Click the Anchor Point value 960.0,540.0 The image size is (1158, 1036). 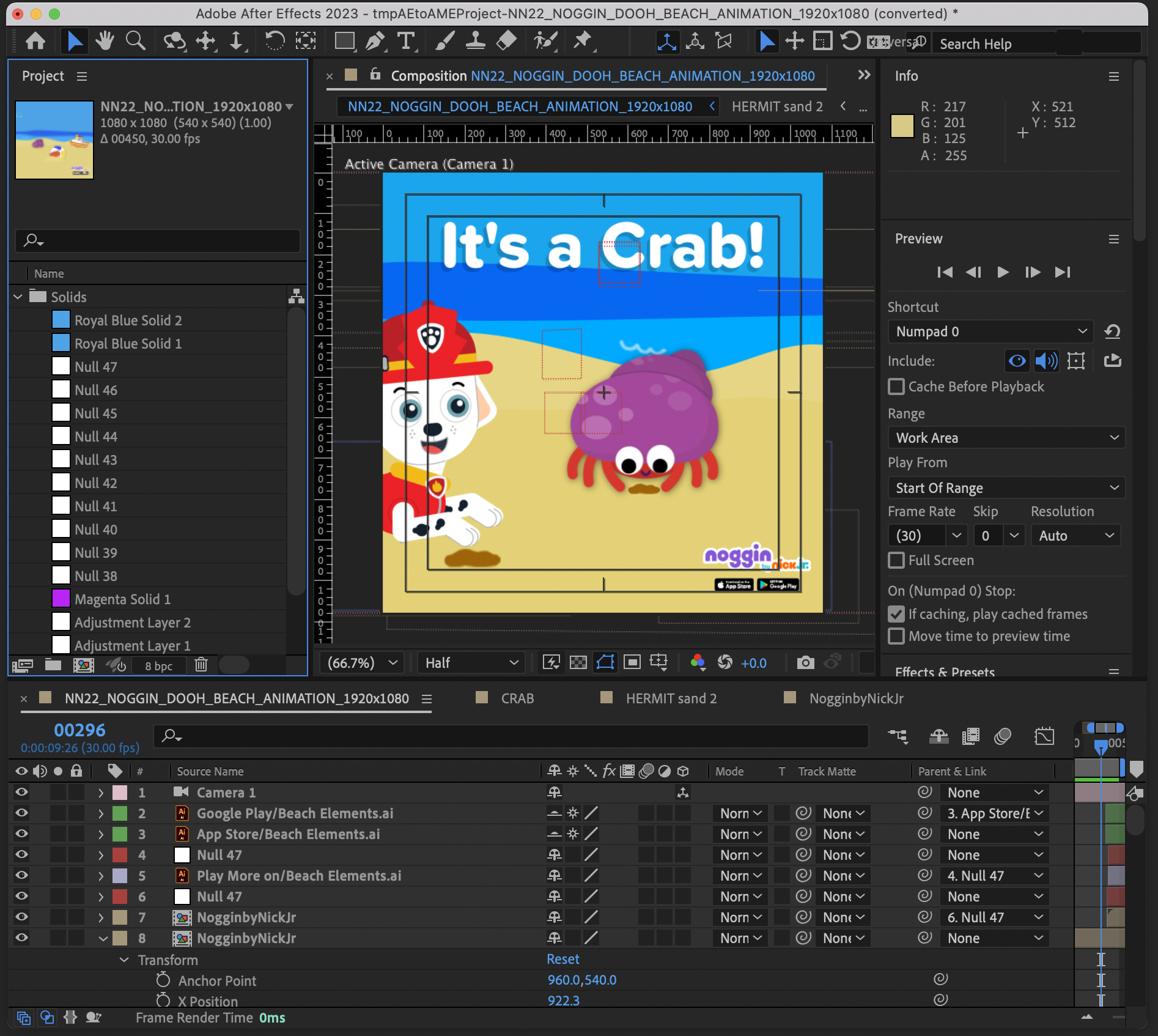582,980
